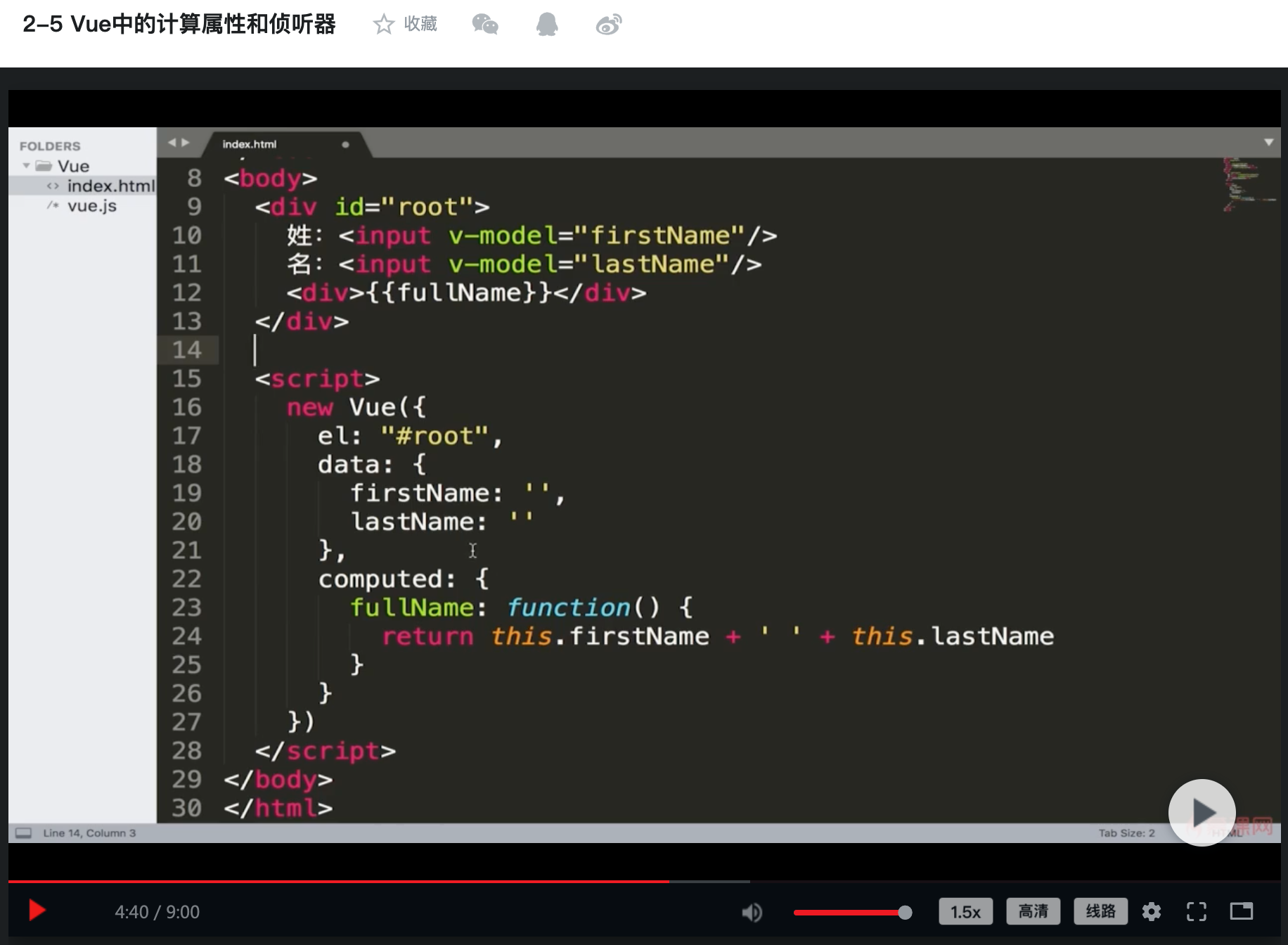This screenshot has height=945, width=1288.
Task: Open 高清 quality selector
Action: (x=1033, y=912)
